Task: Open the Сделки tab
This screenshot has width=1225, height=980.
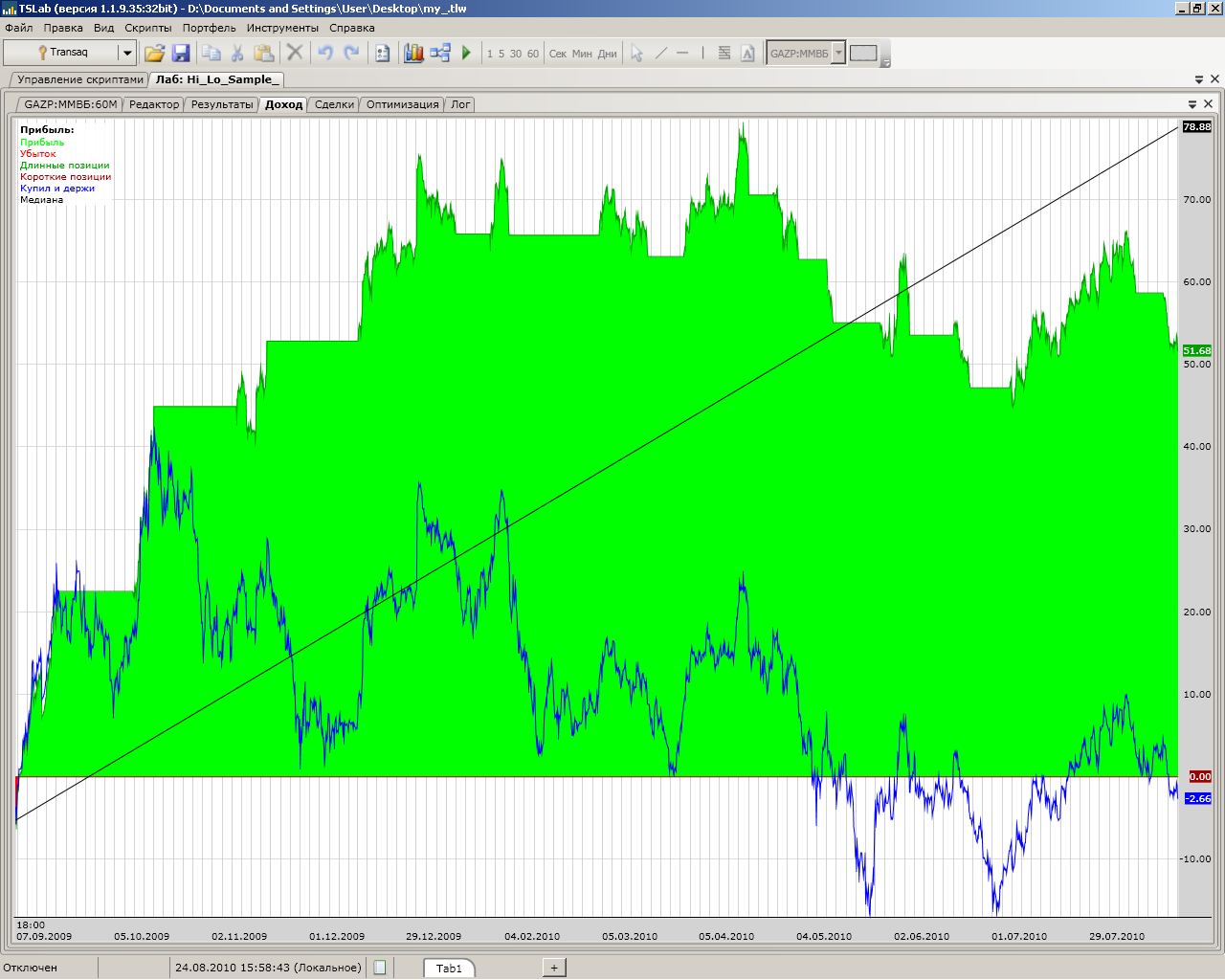Action: click(x=334, y=104)
